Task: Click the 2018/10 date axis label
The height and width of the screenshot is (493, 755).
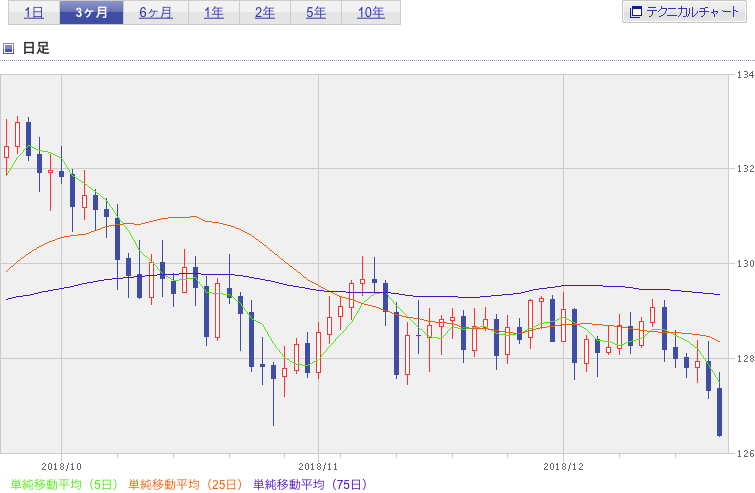Action: tap(62, 467)
